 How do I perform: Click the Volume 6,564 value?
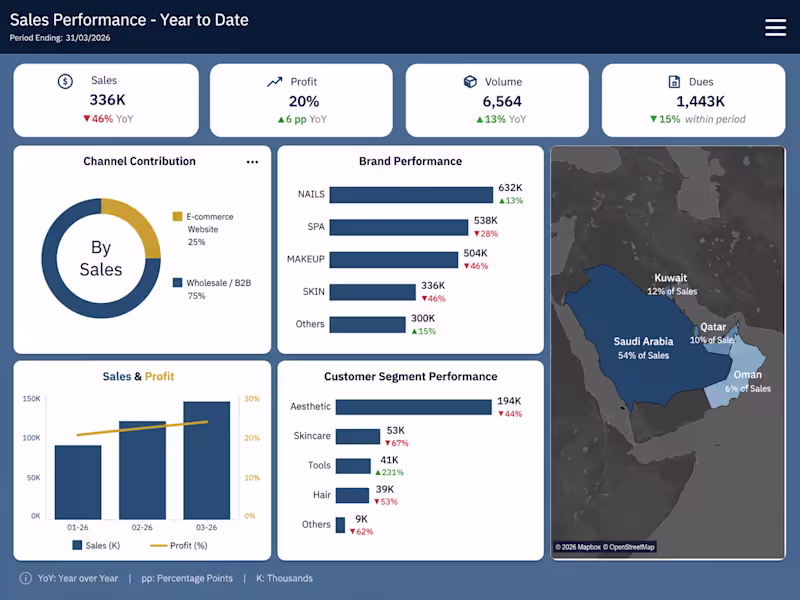tap(502, 102)
